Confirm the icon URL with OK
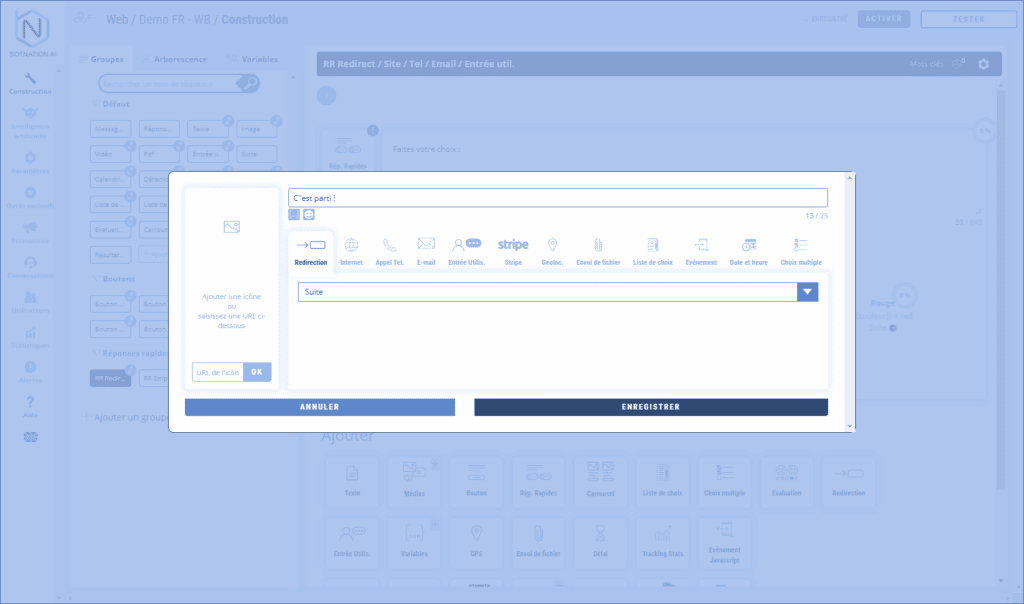This screenshot has height=604, width=1024. (x=257, y=372)
